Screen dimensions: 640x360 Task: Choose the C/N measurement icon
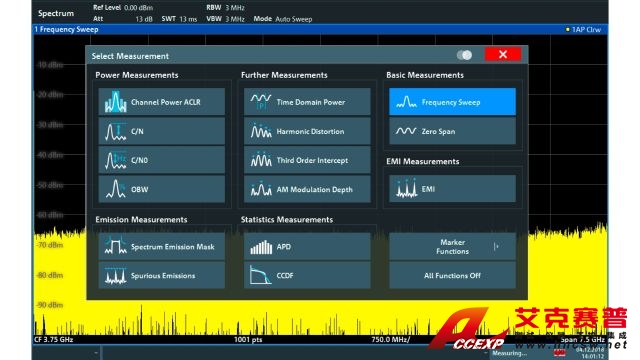tap(116, 131)
